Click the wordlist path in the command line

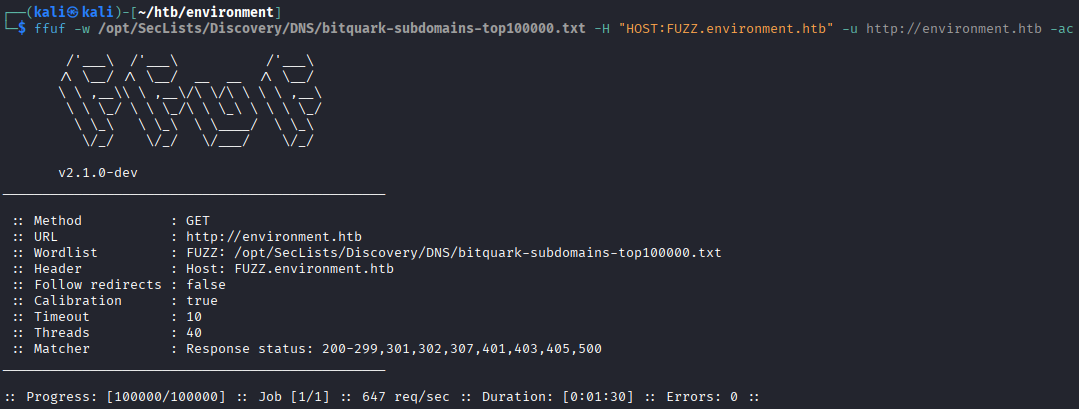click(341, 28)
